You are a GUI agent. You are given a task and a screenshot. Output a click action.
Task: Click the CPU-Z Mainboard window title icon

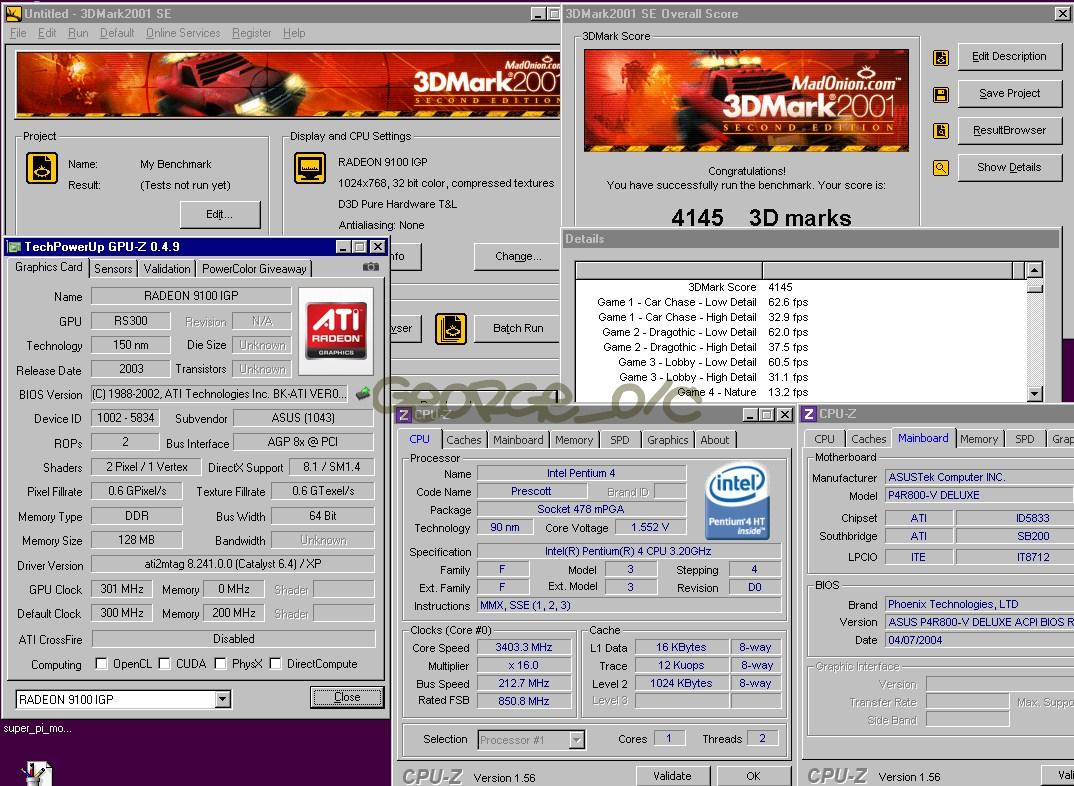click(x=809, y=414)
